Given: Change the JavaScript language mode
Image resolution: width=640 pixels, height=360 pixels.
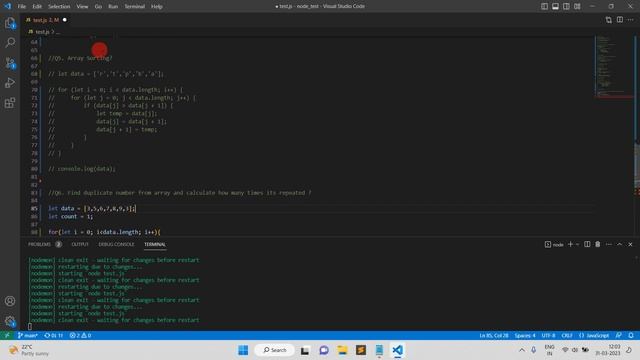Looking at the screenshot, I should point(594,336).
